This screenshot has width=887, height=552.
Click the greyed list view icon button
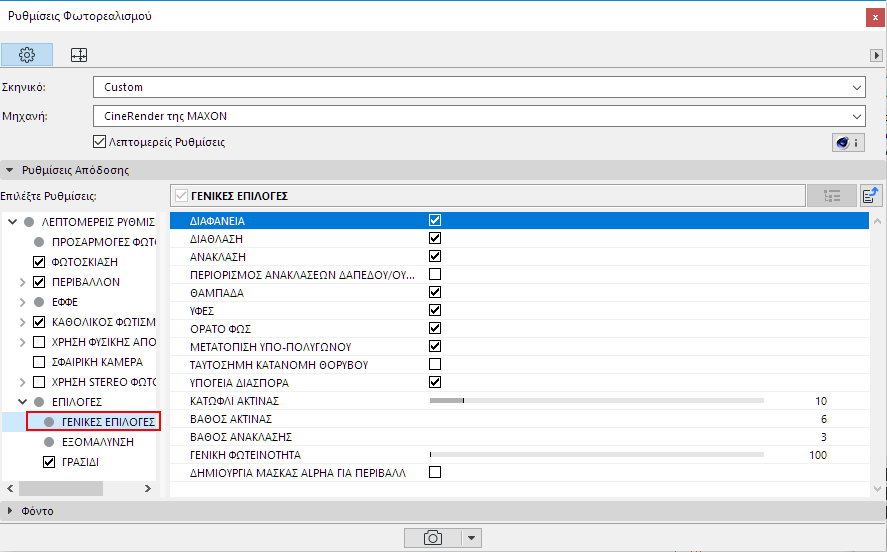pos(832,196)
